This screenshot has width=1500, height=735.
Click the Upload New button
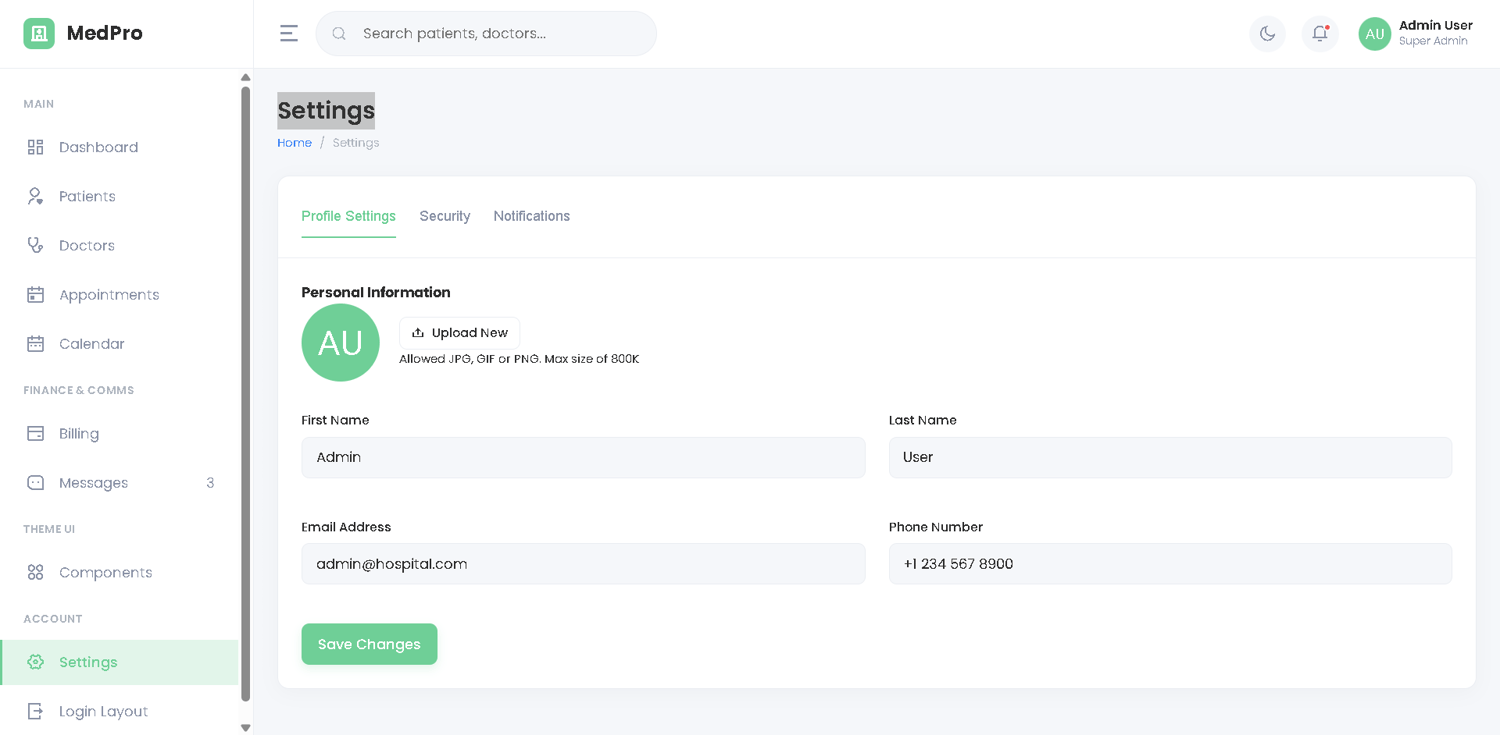(459, 333)
